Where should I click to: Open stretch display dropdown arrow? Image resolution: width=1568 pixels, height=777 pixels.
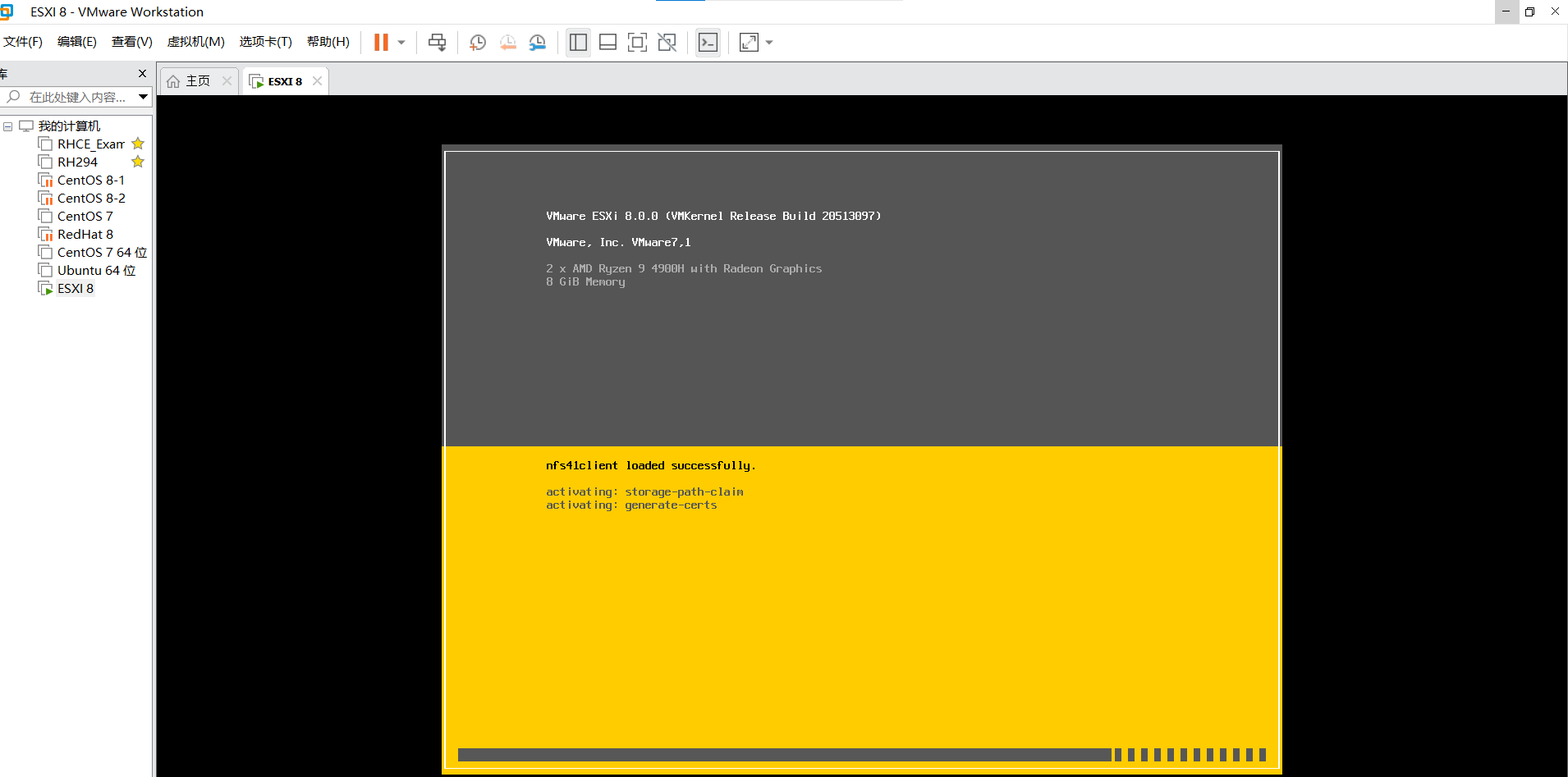769,43
